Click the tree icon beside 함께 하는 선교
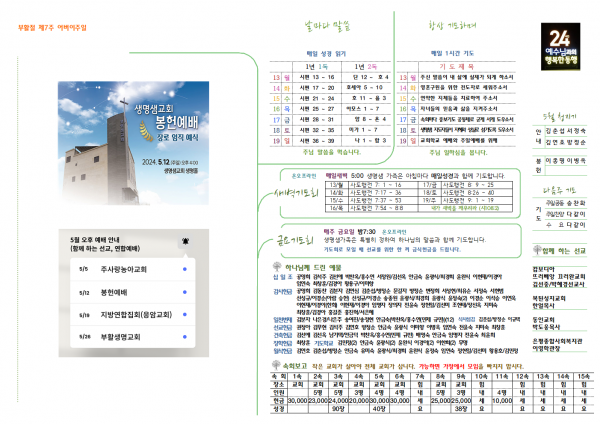Image resolution: width=600 pixels, height=424 pixels. (x=537, y=250)
